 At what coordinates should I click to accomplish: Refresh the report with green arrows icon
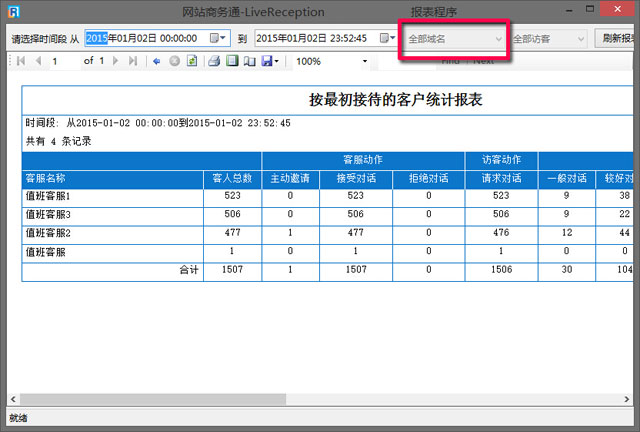point(192,61)
